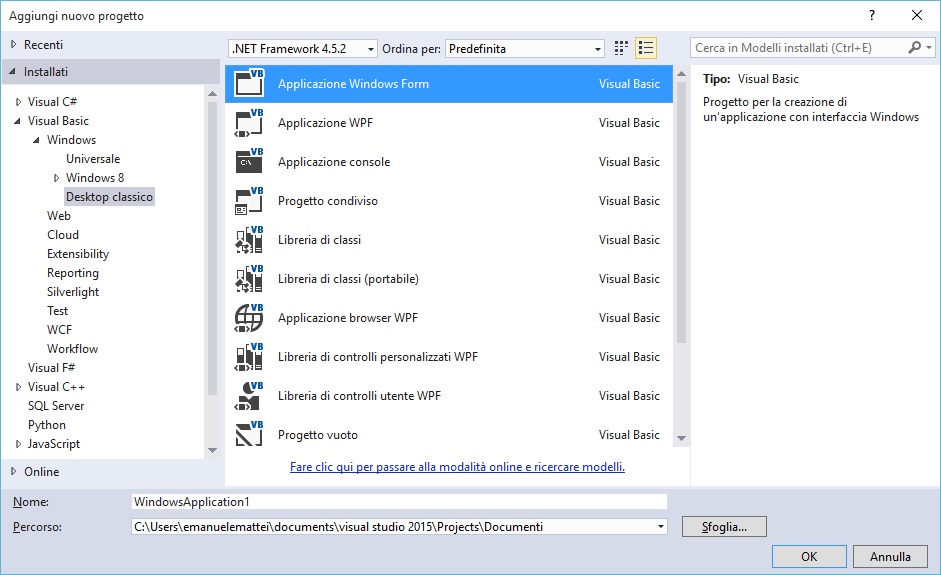Select the WCF category
Image resolution: width=941 pixels, height=575 pixels.
point(59,330)
